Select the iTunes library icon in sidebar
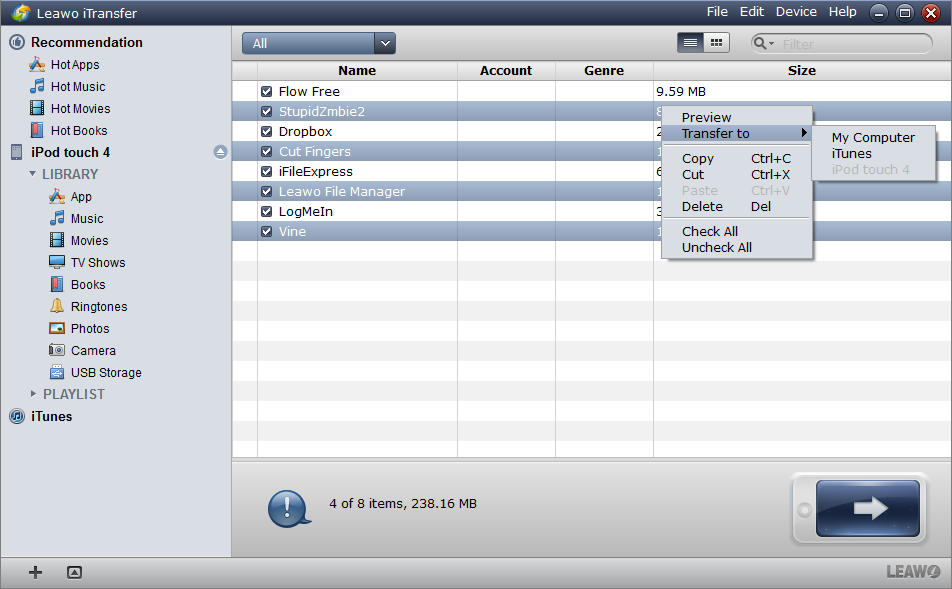Viewport: 952px width, 589px height. click(17, 416)
